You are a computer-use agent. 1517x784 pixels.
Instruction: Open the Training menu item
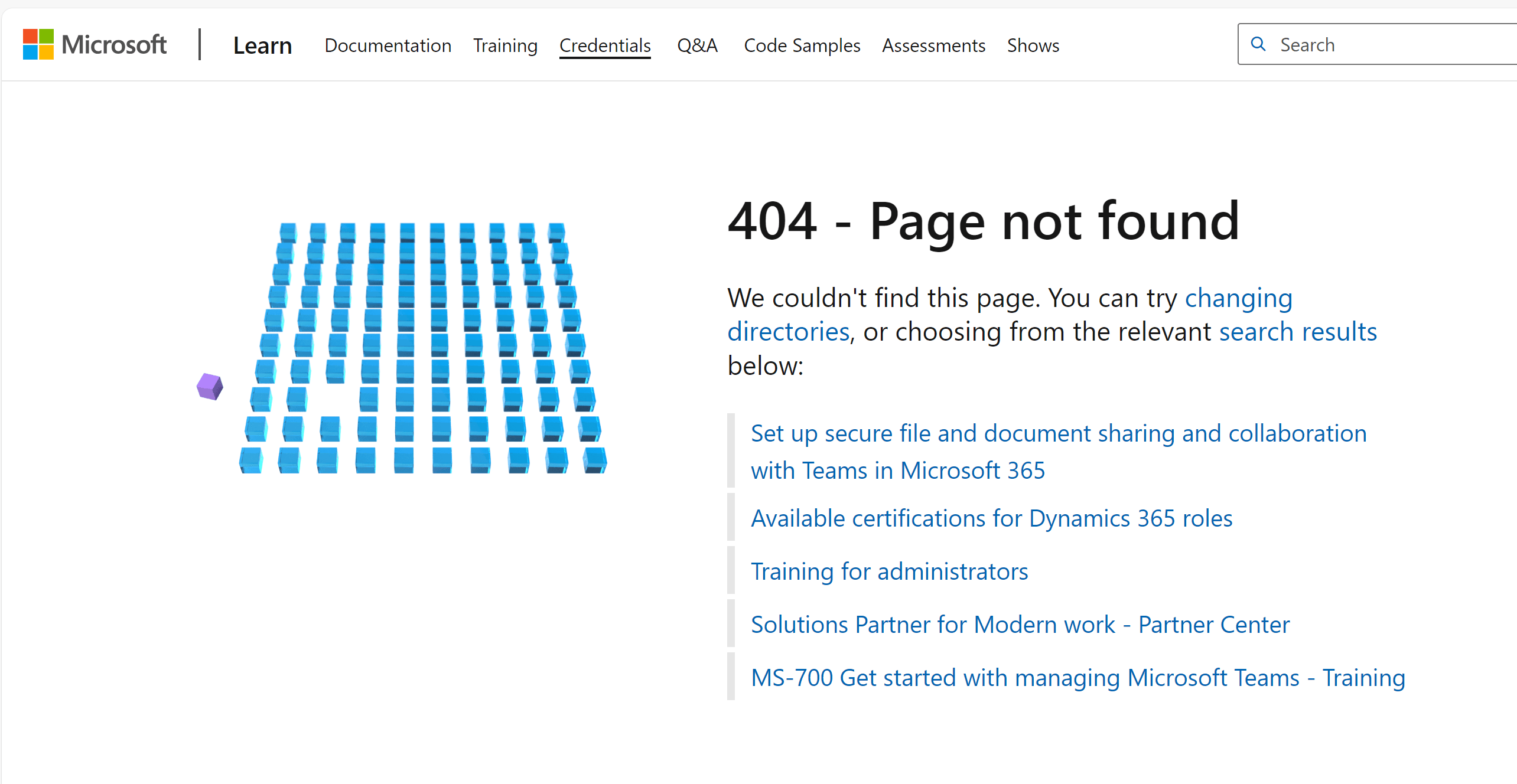click(505, 45)
